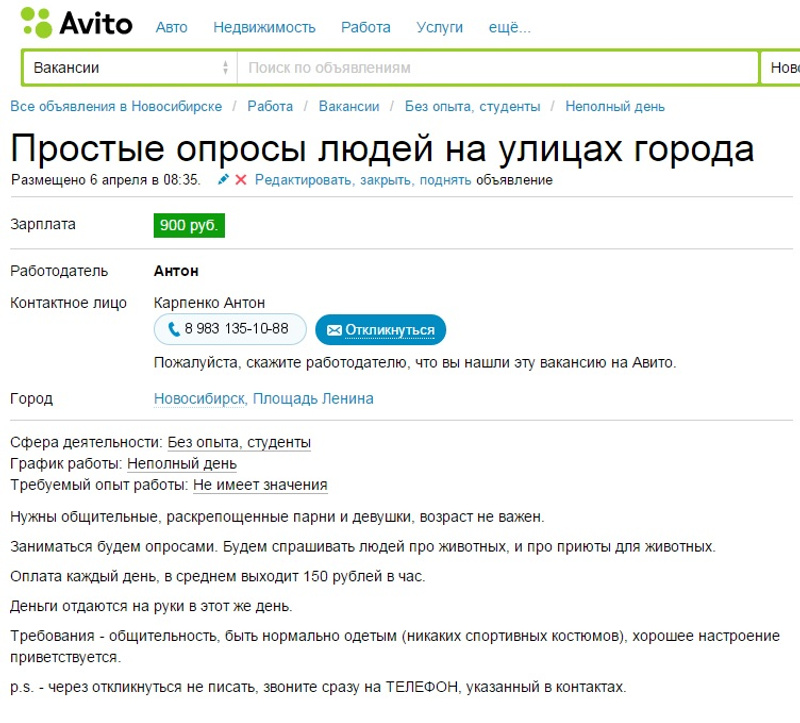Open the Неполный день breadcrumb link
Image resolution: width=800 pixels, height=723 pixels.
pyautogui.click(x=615, y=106)
